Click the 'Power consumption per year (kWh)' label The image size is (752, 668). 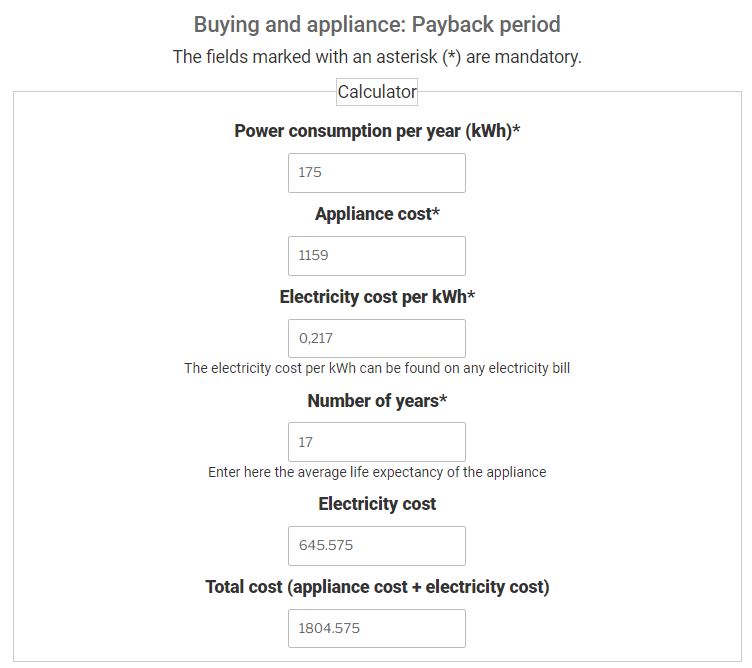coord(373,131)
